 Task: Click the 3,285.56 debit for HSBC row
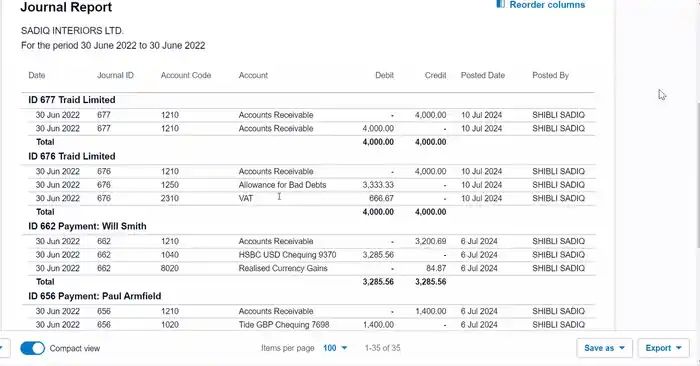(x=378, y=255)
